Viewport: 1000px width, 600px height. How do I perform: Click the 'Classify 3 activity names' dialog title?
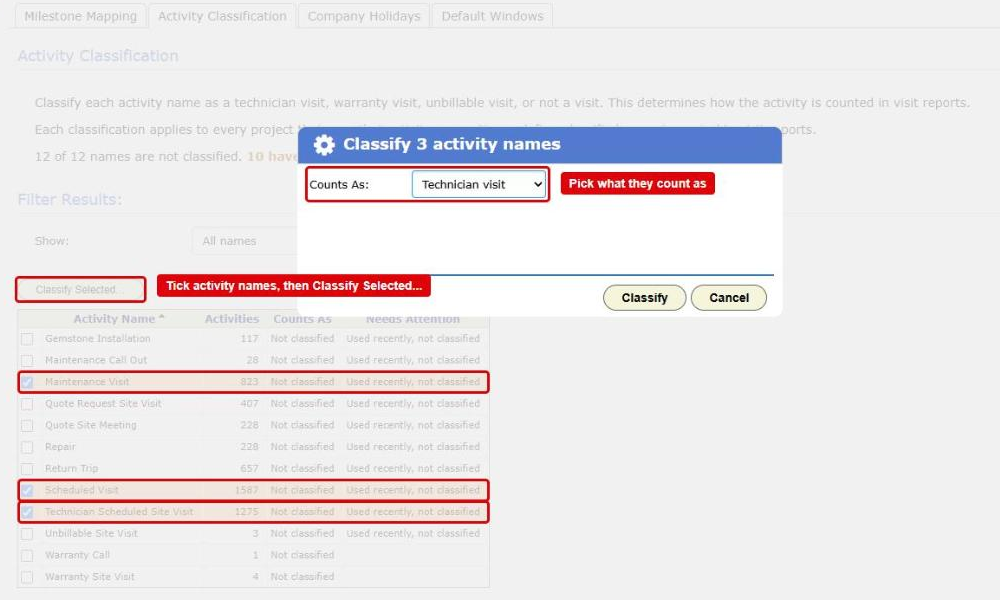[x=452, y=144]
